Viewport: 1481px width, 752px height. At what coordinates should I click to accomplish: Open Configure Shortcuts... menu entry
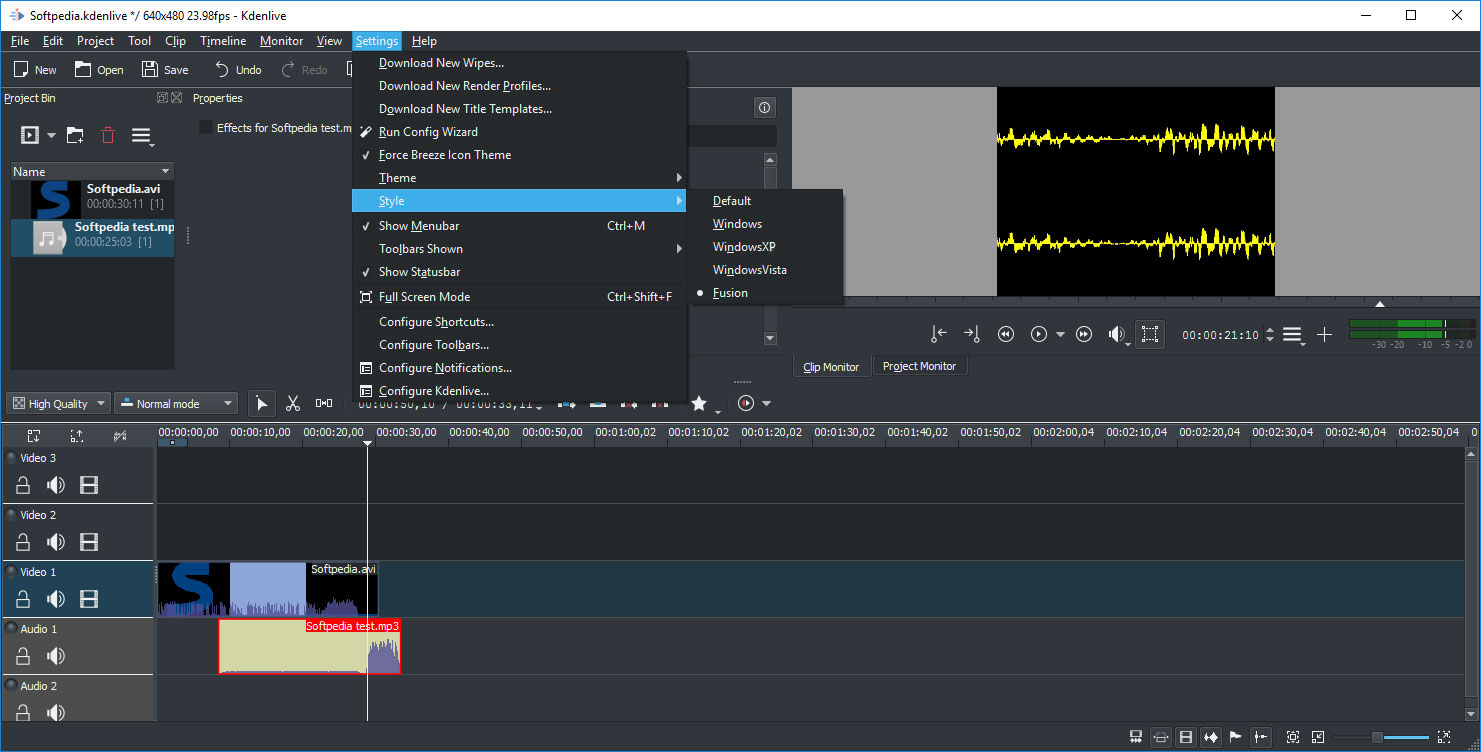pos(436,322)
